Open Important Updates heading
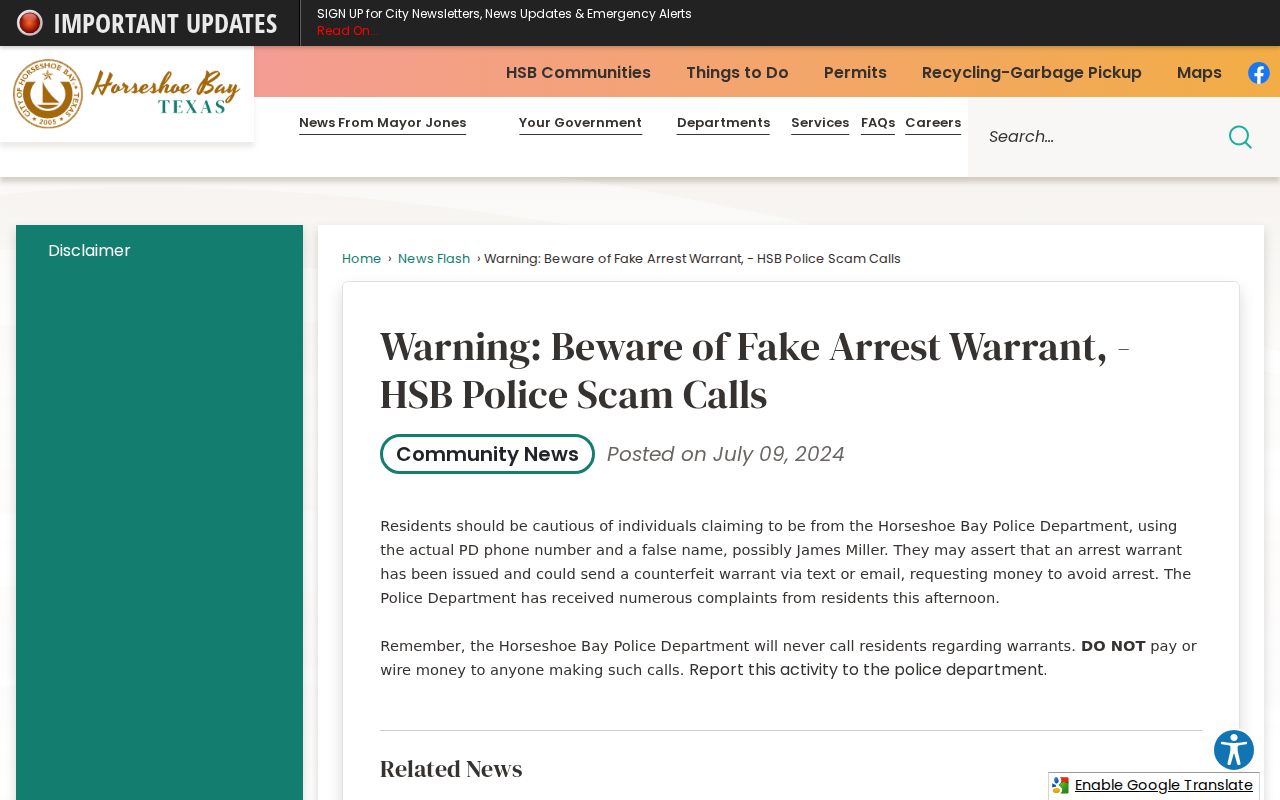 165,23
